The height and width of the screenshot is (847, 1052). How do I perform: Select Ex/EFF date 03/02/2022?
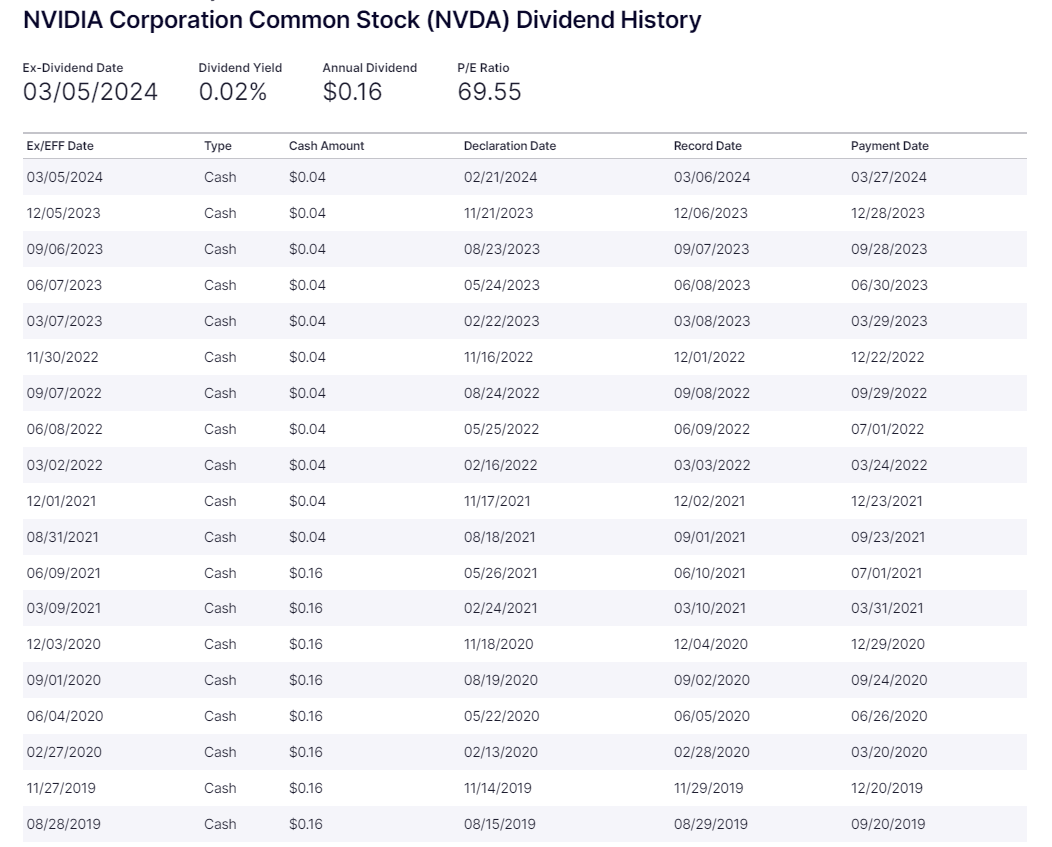pos(65,465)
